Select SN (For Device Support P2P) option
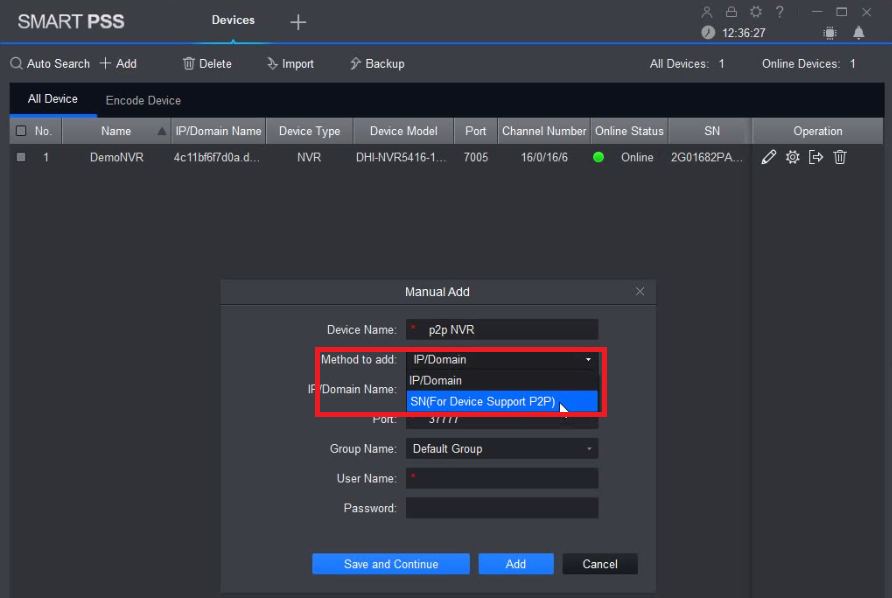 click(x=483, y=401)
